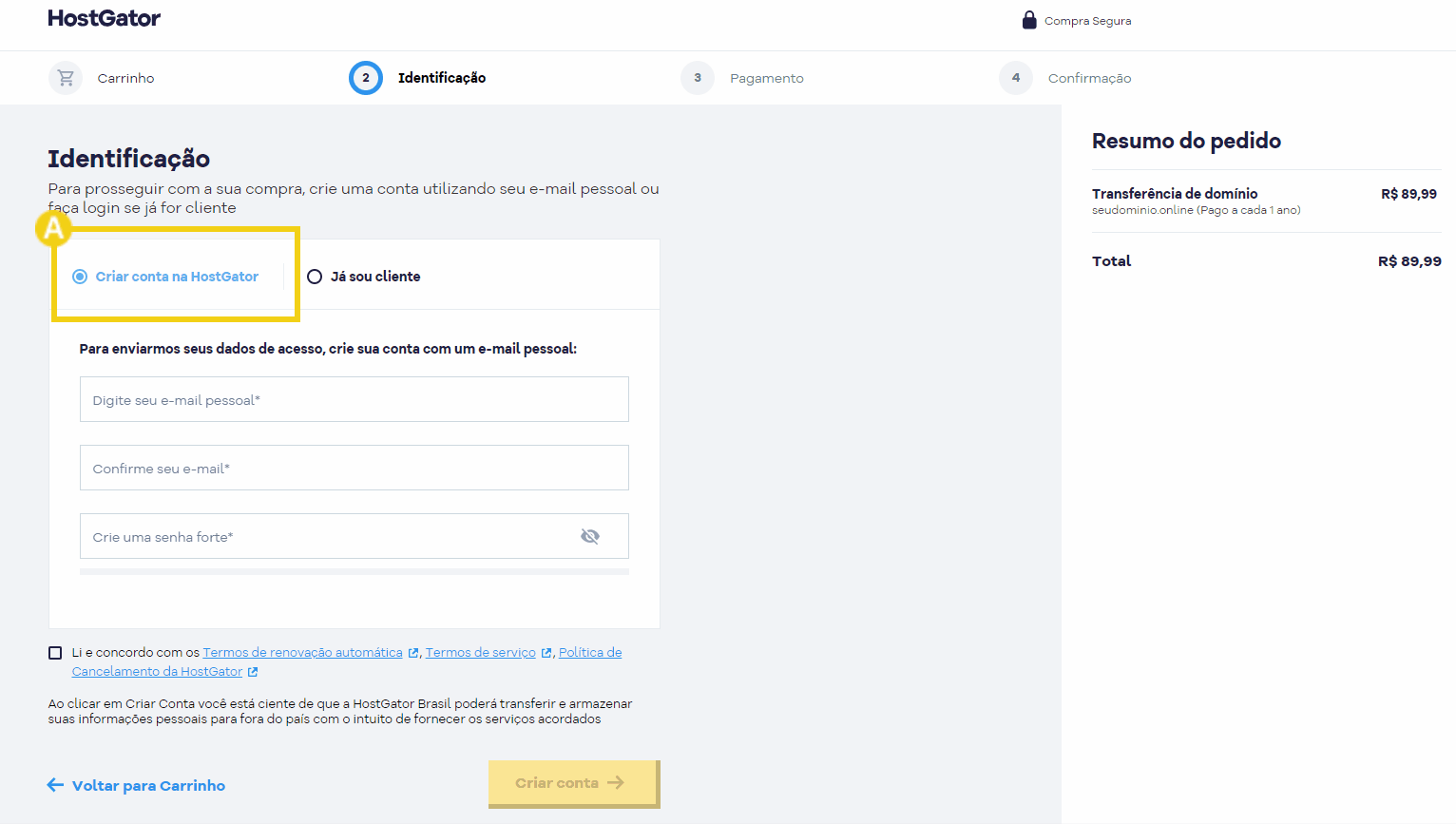The height and width of the screenshot is (824, 1456).
Task: Click Transferência de domínio item in summary
Action: (1175, 194)
